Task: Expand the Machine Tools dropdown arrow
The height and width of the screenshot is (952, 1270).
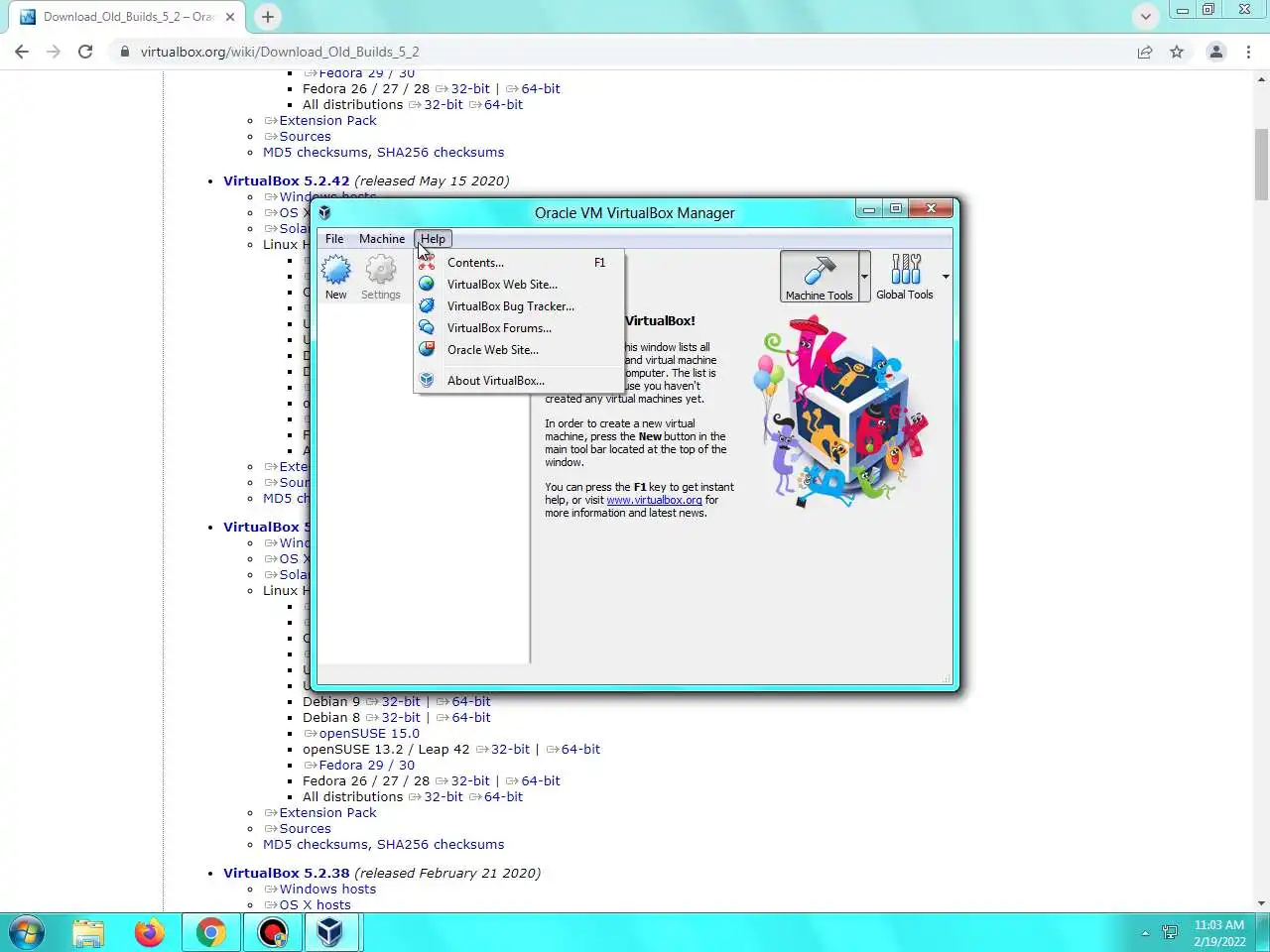Action: (x=865, y=277)
